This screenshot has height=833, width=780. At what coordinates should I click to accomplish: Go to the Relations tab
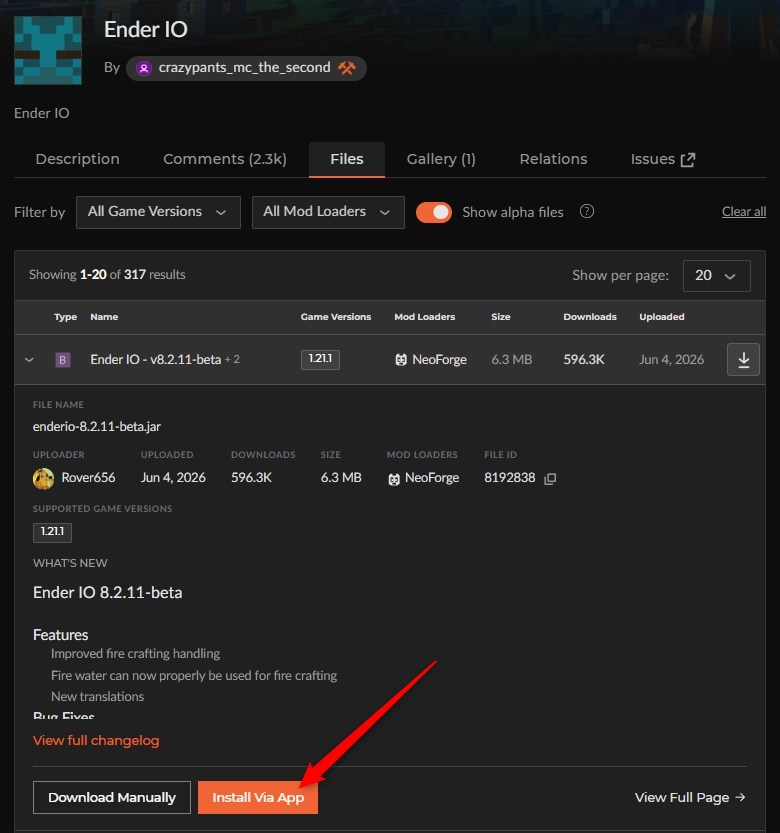[x=553, y=159]
